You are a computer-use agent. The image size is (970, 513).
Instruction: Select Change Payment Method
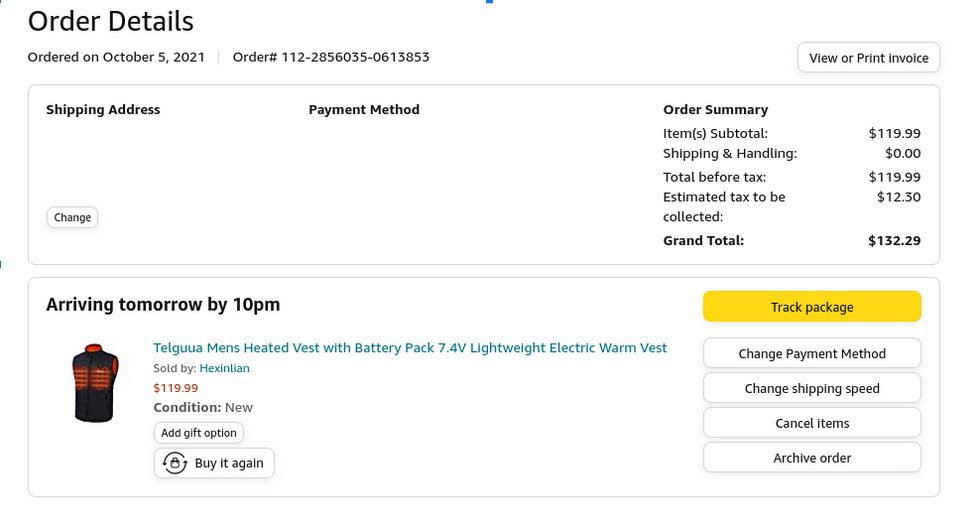point(811,353)
